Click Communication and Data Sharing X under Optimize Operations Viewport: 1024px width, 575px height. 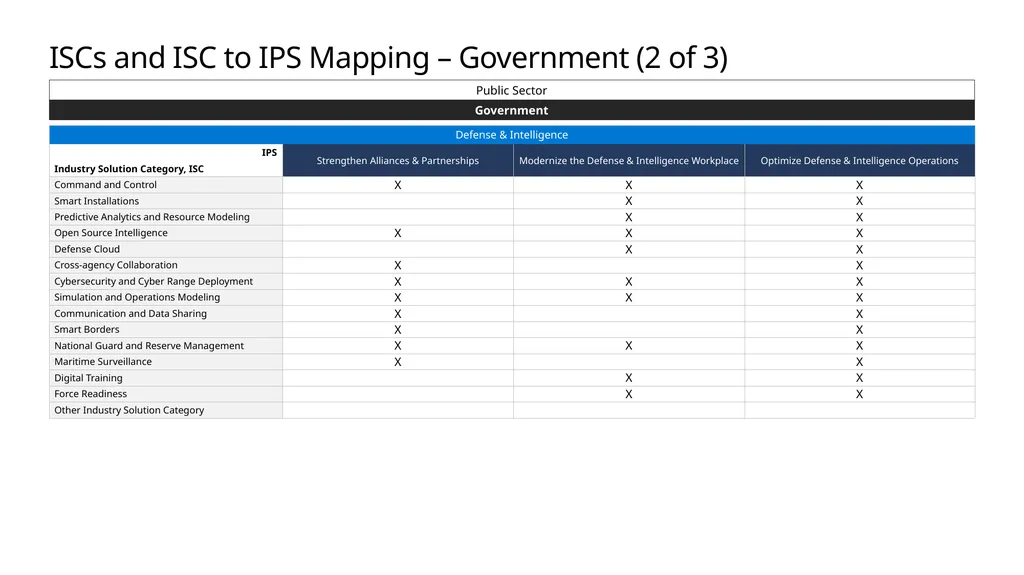coord(859,314)
